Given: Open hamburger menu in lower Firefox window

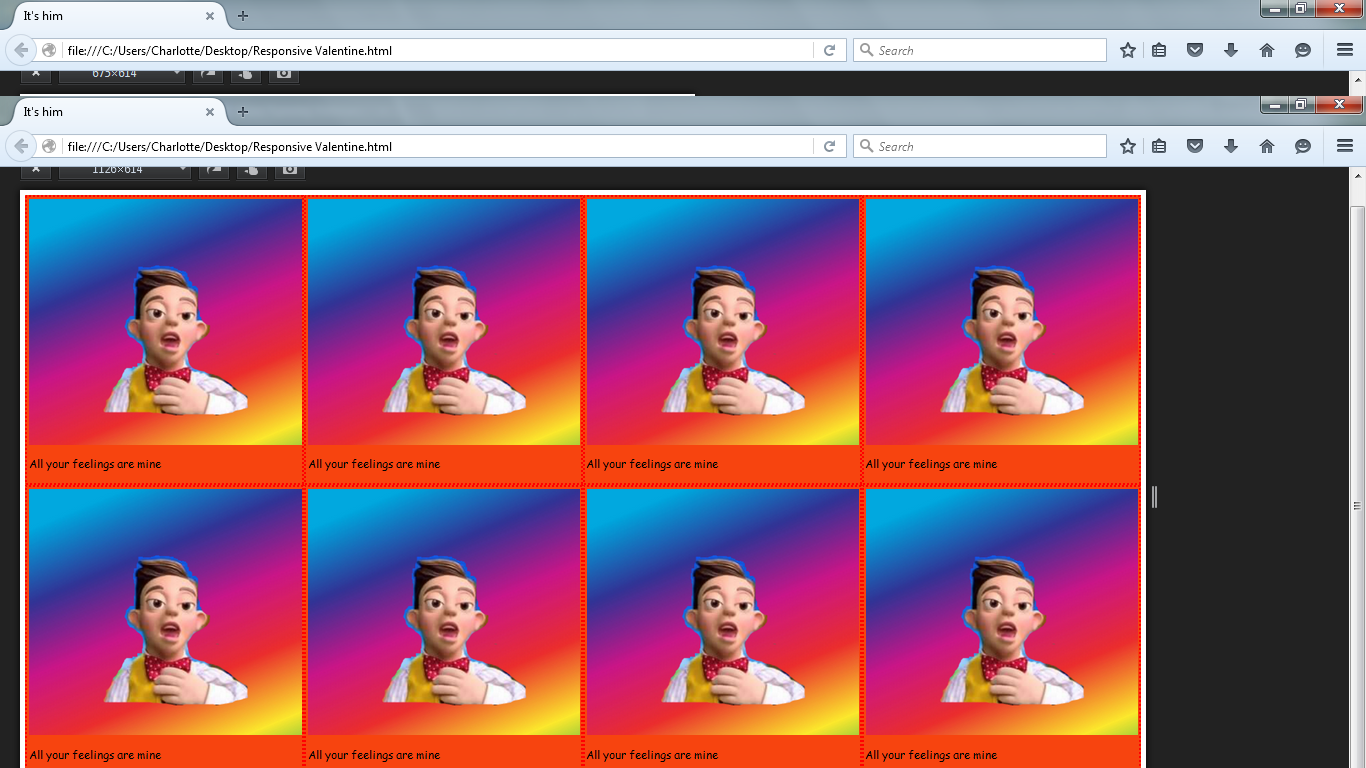Looking at the screenshot, I should pyautogui.click(x=1345, y=146).
